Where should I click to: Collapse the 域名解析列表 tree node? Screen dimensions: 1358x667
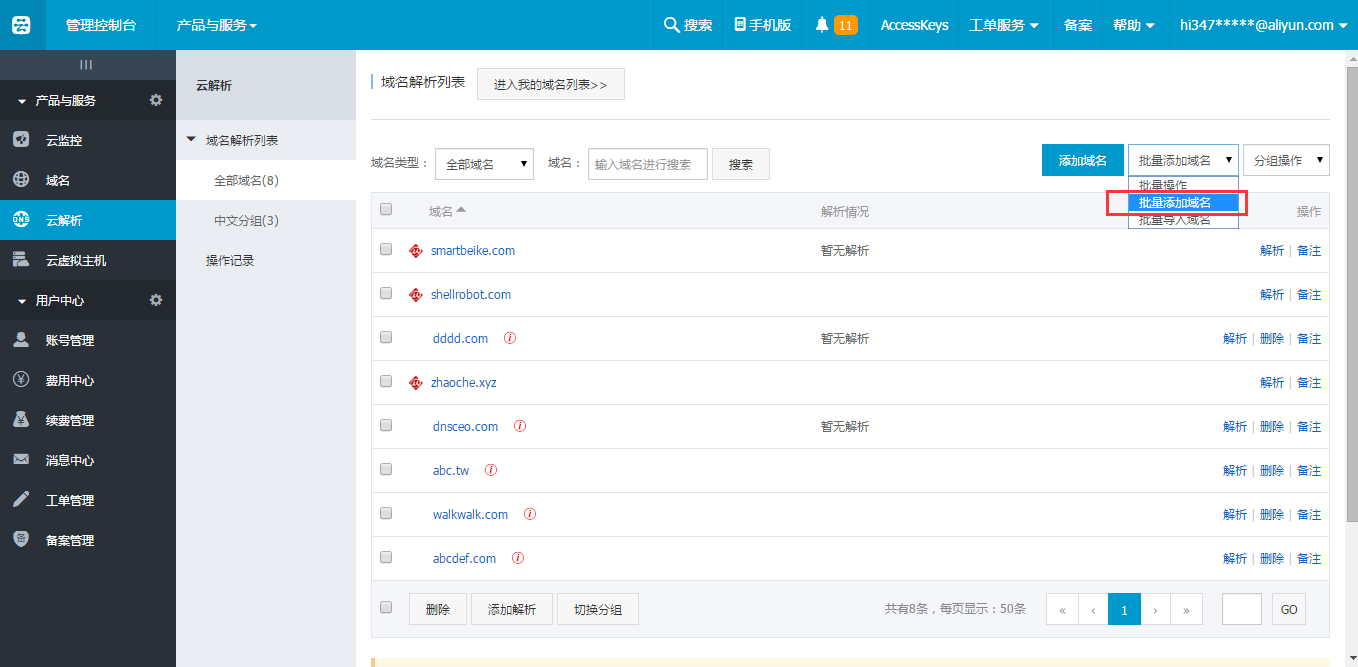click(191, 140)
